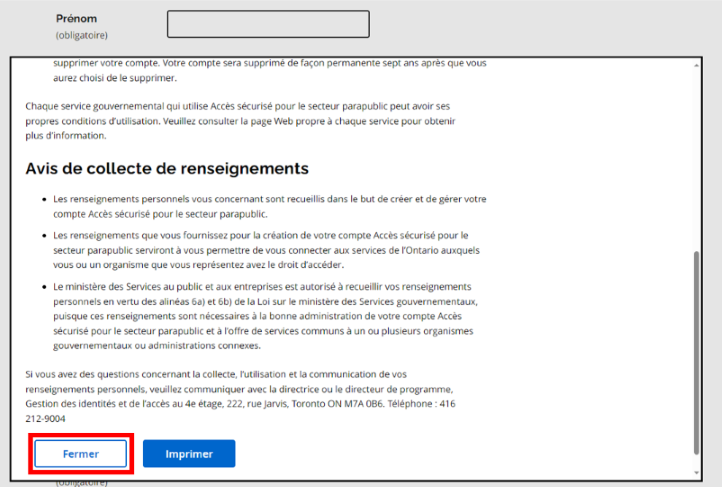
Task: Click the Fermer button
Action: click(x=81, y=453)
